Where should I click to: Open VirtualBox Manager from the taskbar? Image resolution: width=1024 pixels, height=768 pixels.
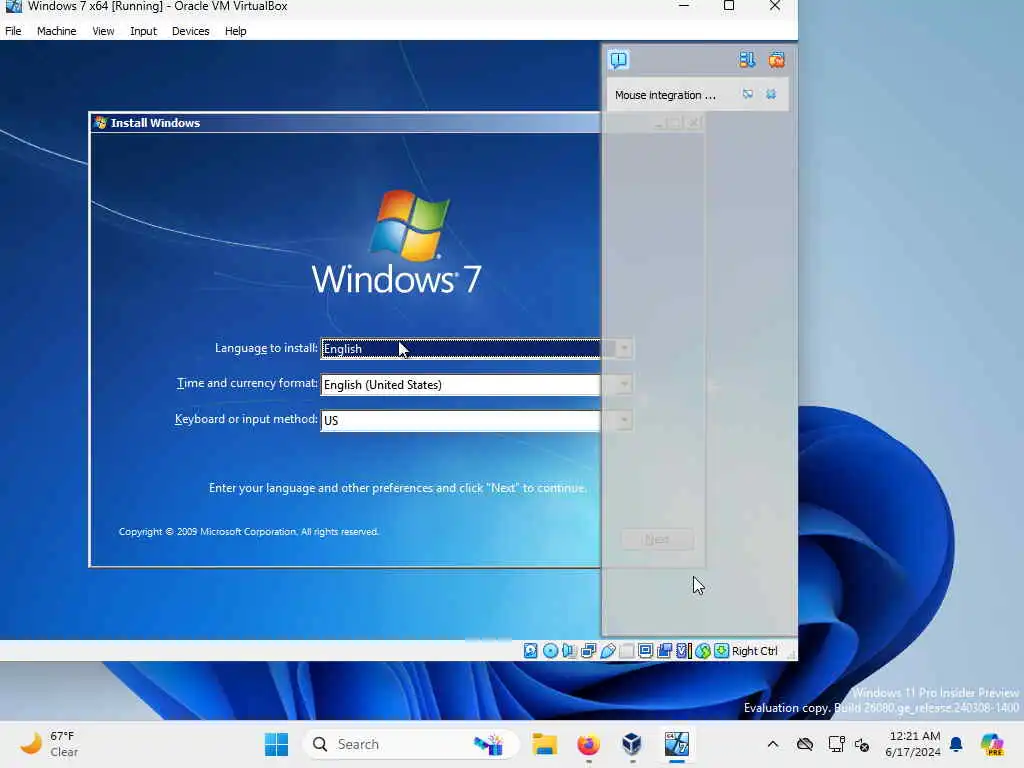632,744
